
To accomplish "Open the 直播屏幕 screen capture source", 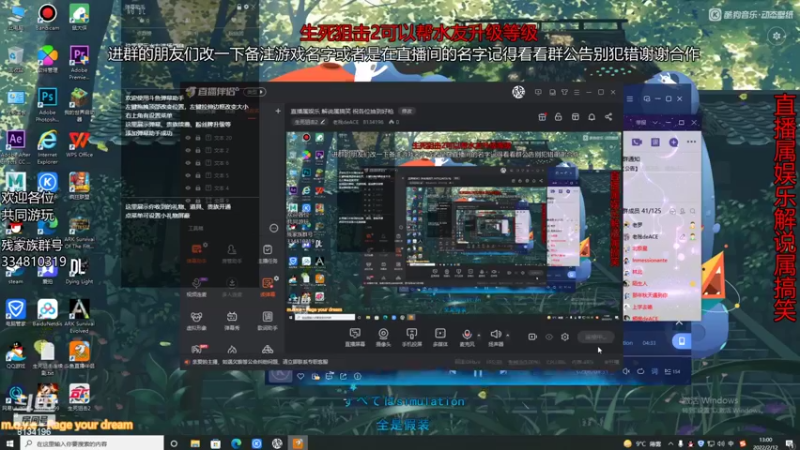I will 355,337.
